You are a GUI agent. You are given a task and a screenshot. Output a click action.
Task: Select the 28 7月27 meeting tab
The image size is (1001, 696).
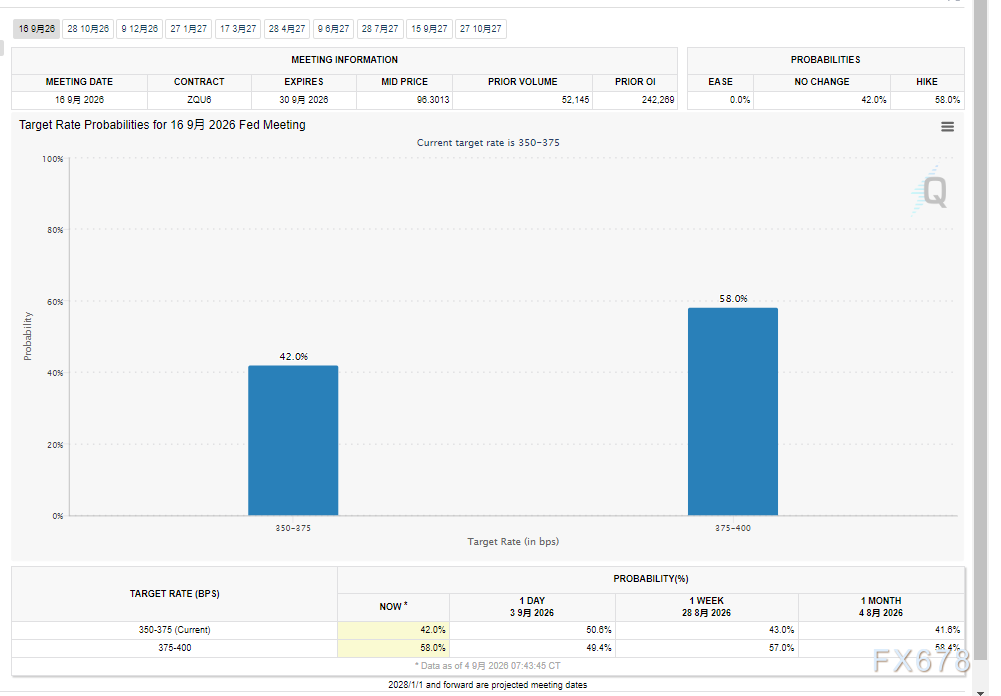pos(380,29)
